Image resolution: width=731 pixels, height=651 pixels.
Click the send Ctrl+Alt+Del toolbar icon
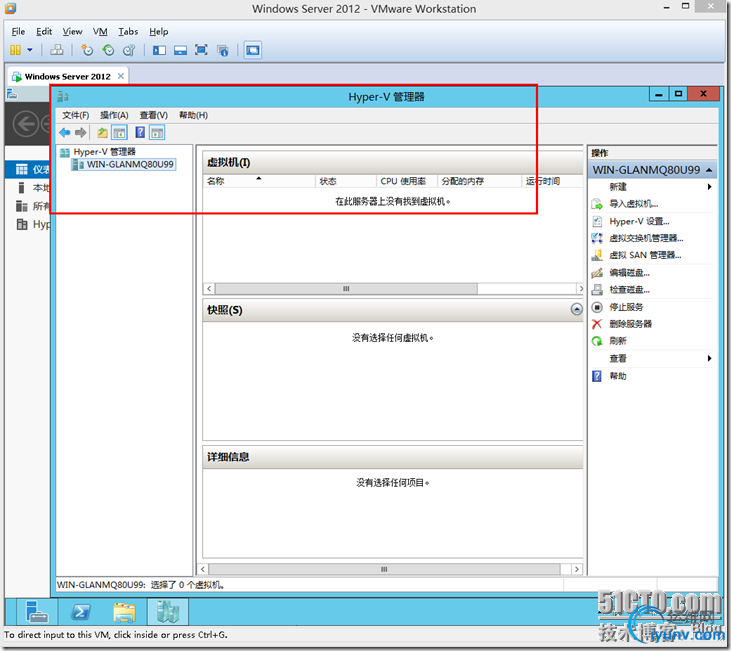click(x=57, y=50)
